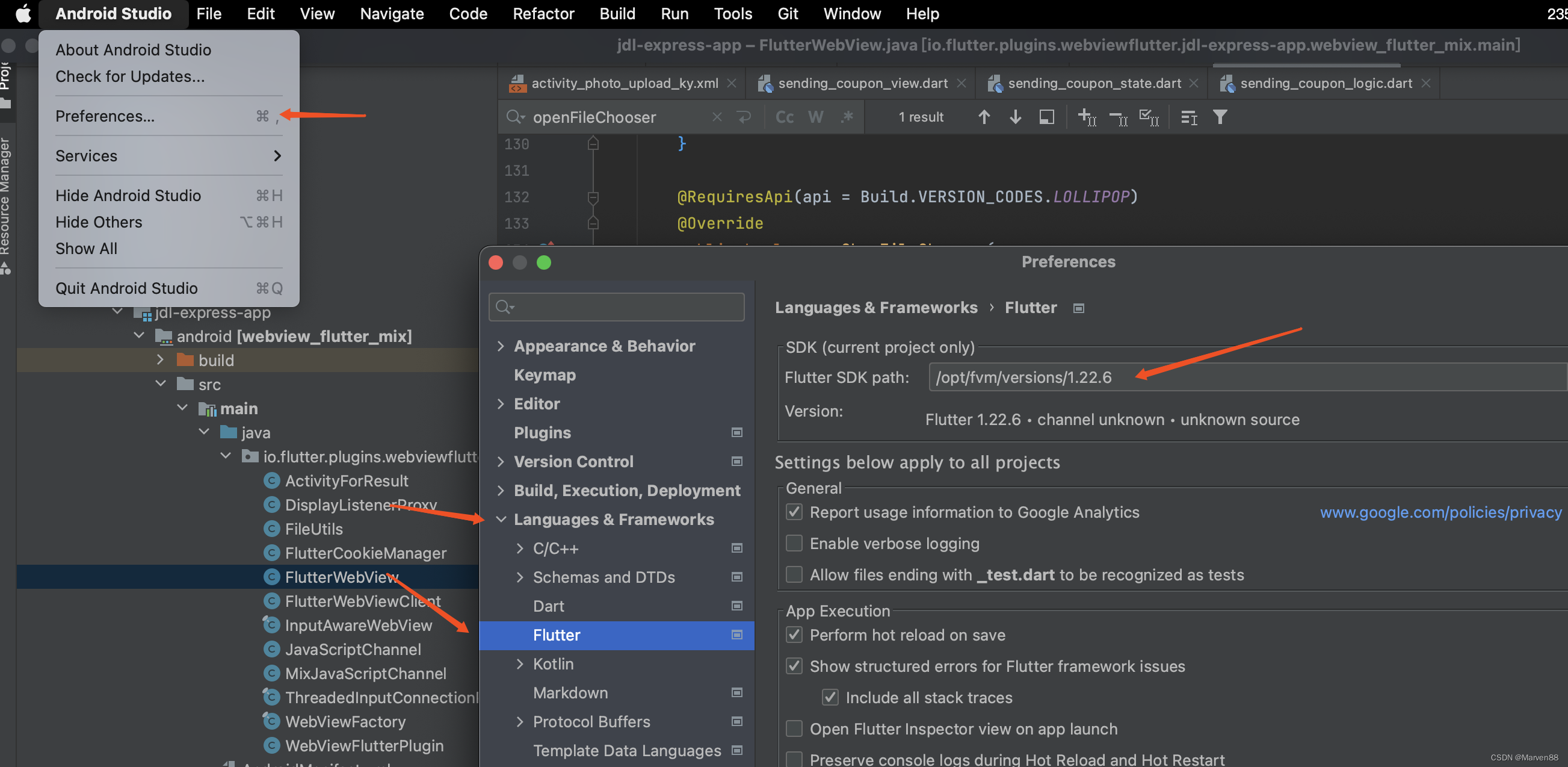Click the search history magnifier icon
Screen dimensions: 1568x767
point(515,117)
